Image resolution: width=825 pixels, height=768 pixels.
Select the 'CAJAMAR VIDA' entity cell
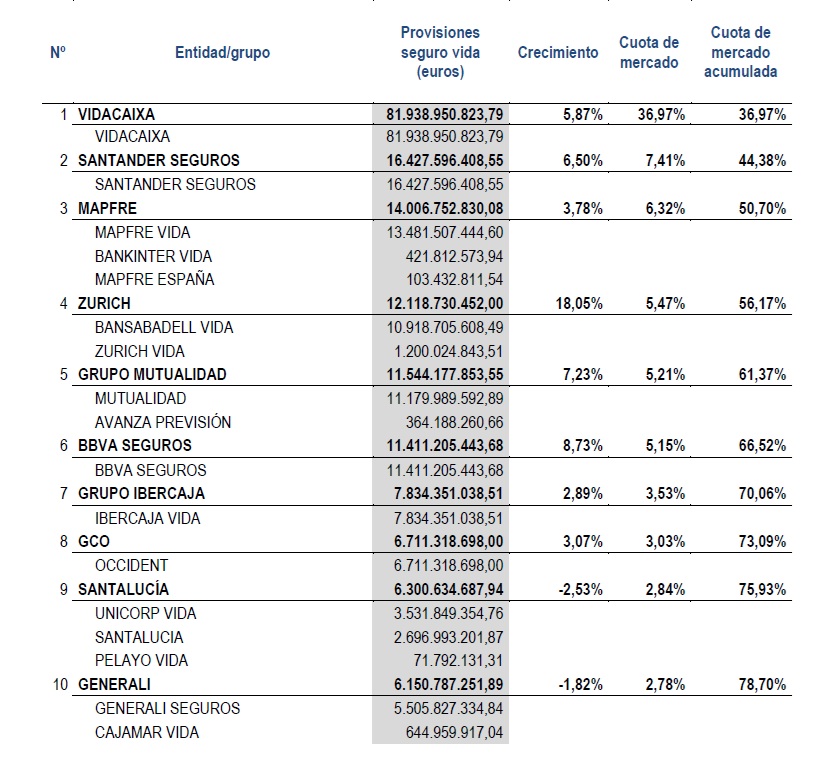click(x=147, y=732)
